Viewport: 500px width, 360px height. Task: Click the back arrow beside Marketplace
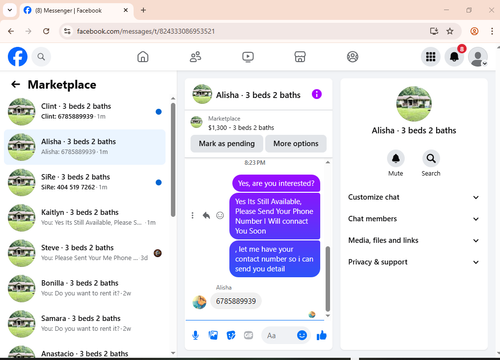[16, 84]
